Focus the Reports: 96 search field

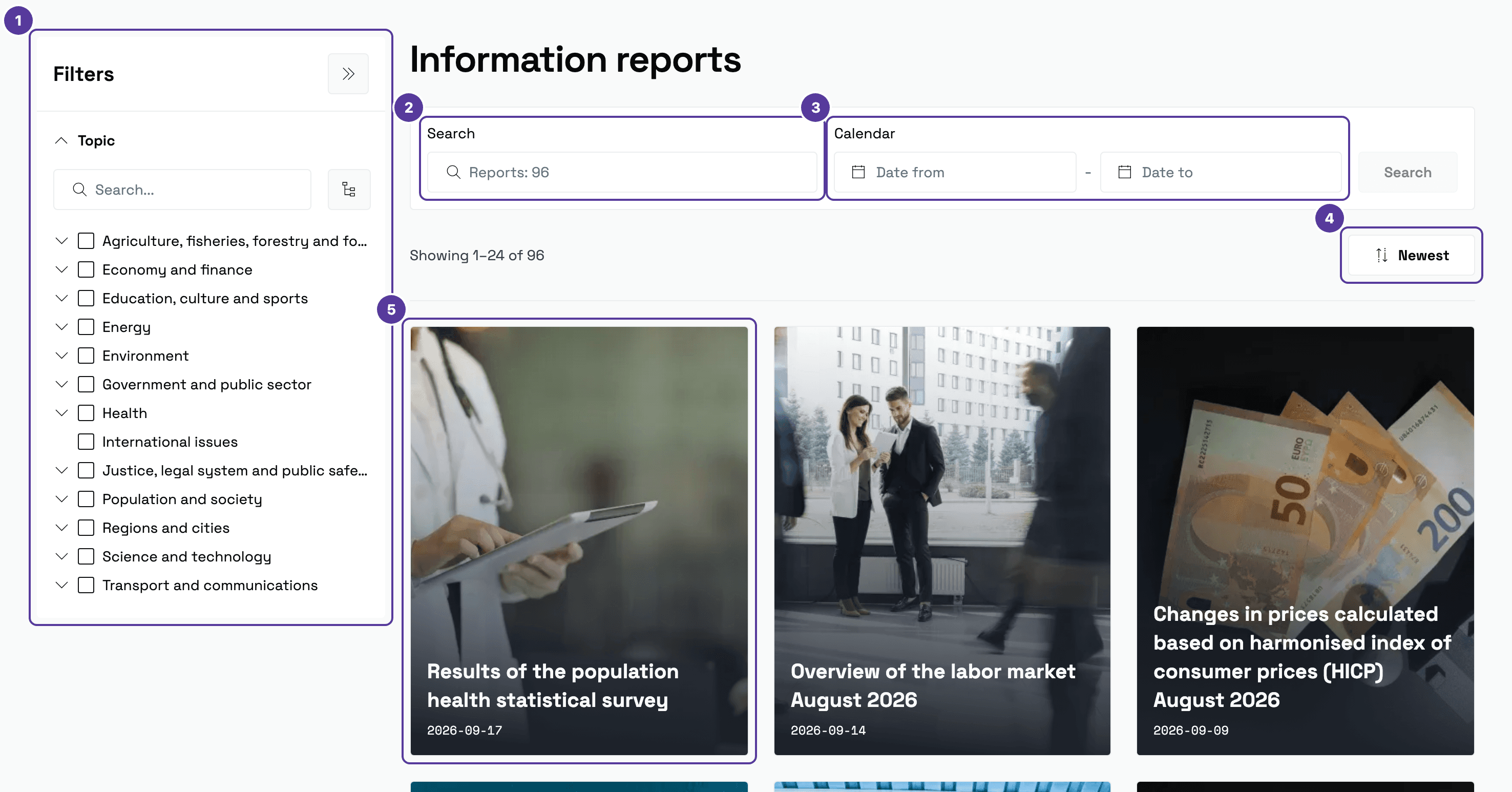[622, 172]
